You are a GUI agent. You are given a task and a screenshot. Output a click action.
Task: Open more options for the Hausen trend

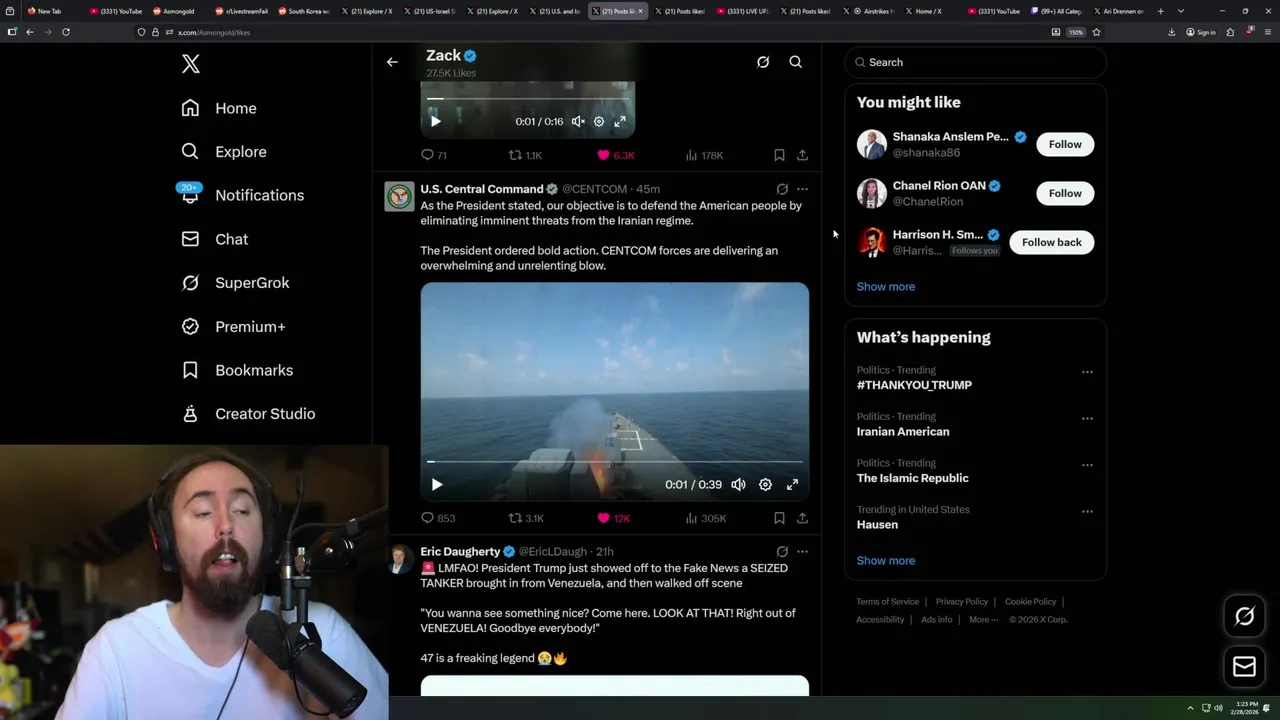pyautogui.click(x=1087, y=512)
